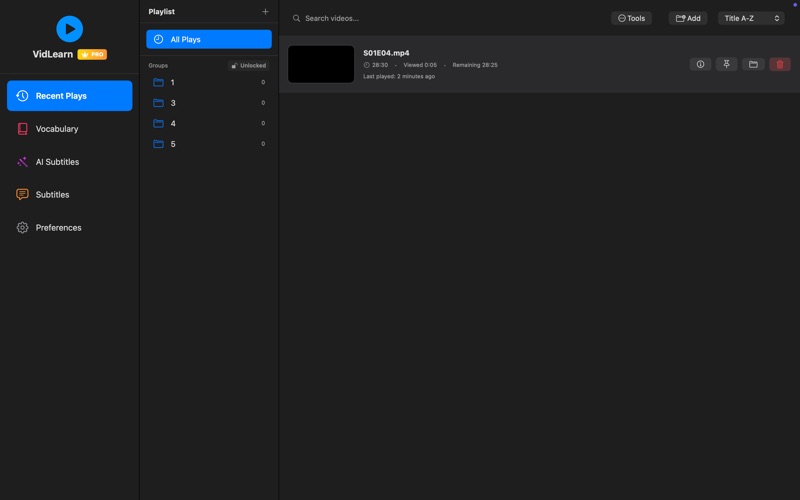Show info for S01E04.mp4
The height and width of the screenshot is (500, 800).
[700, 64]
